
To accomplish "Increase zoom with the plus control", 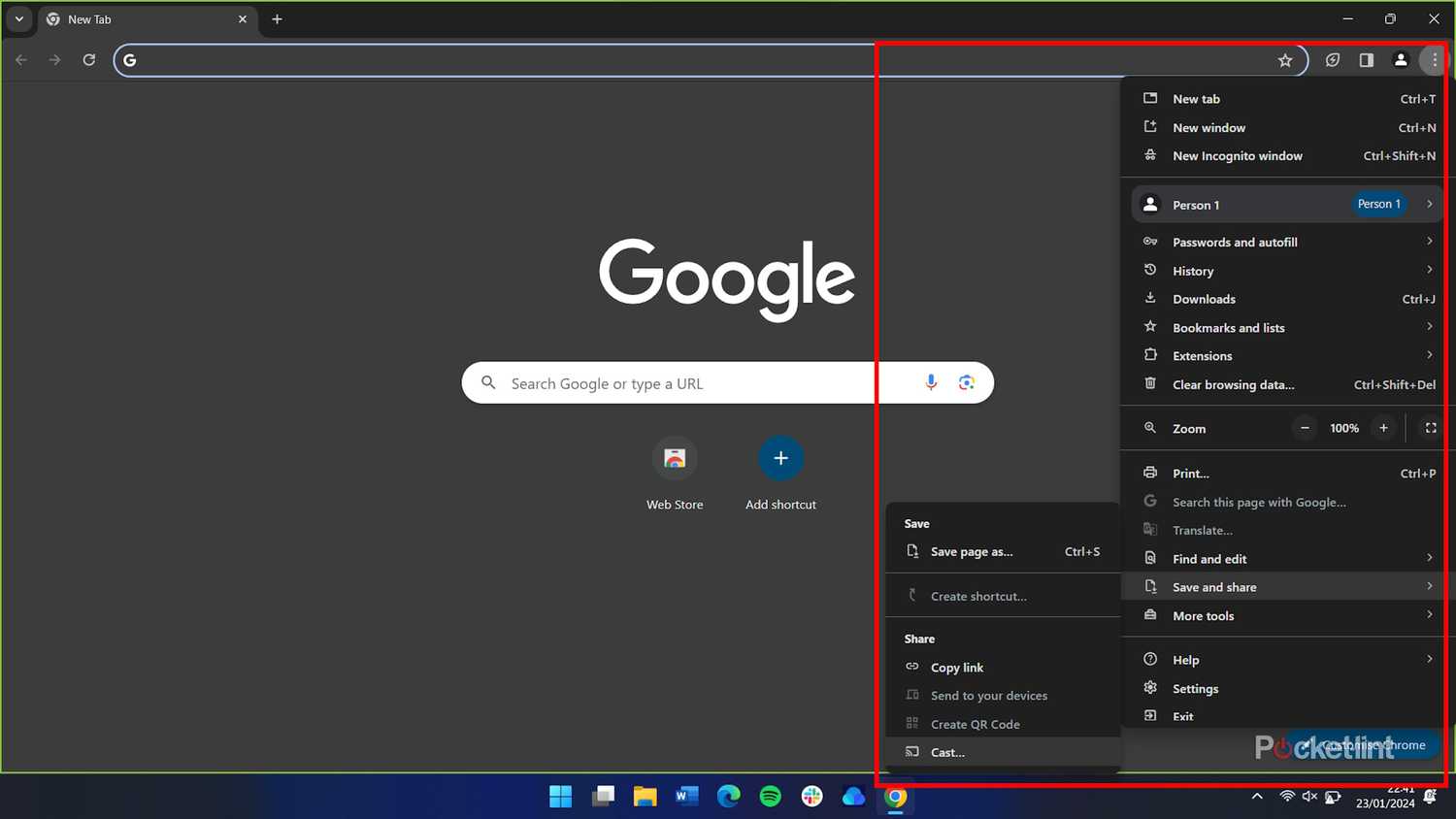I will 1382,428.
